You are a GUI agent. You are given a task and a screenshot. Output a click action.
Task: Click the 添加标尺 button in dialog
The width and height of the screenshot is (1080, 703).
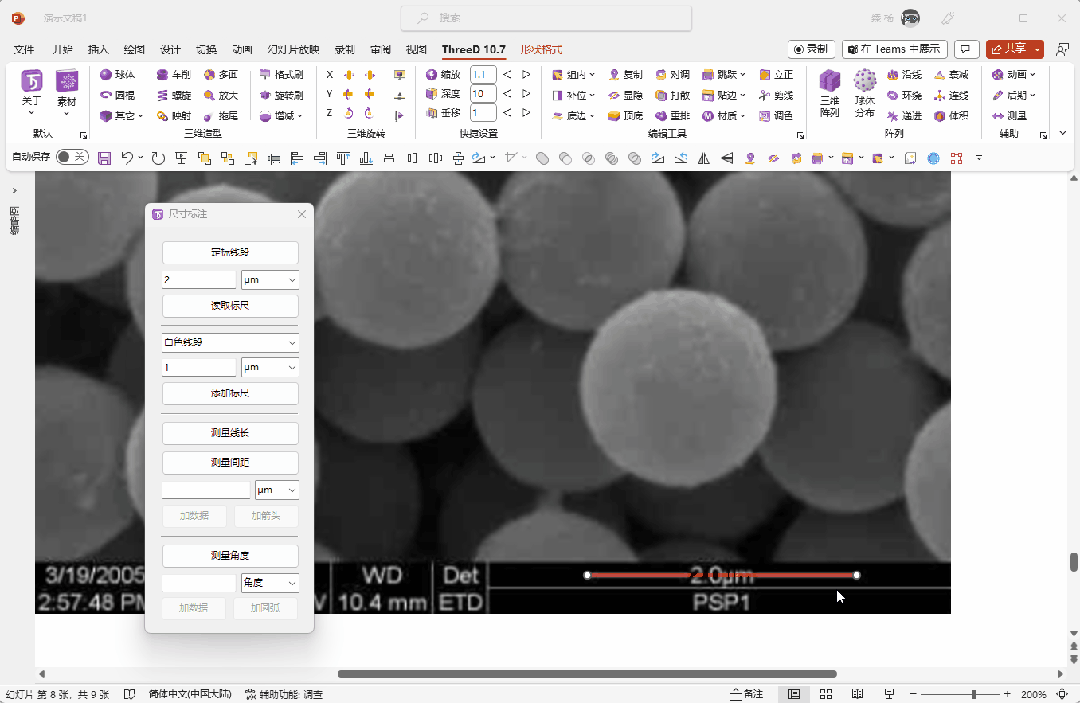pyautogui.click(x=230, y=394)
